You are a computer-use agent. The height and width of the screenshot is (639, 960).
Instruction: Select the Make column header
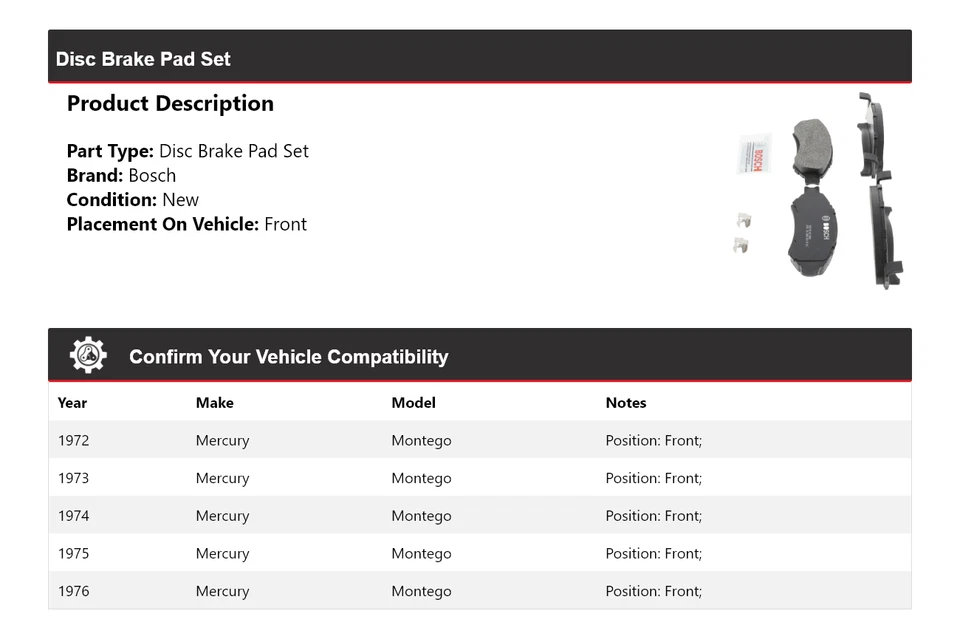point(214,403)
